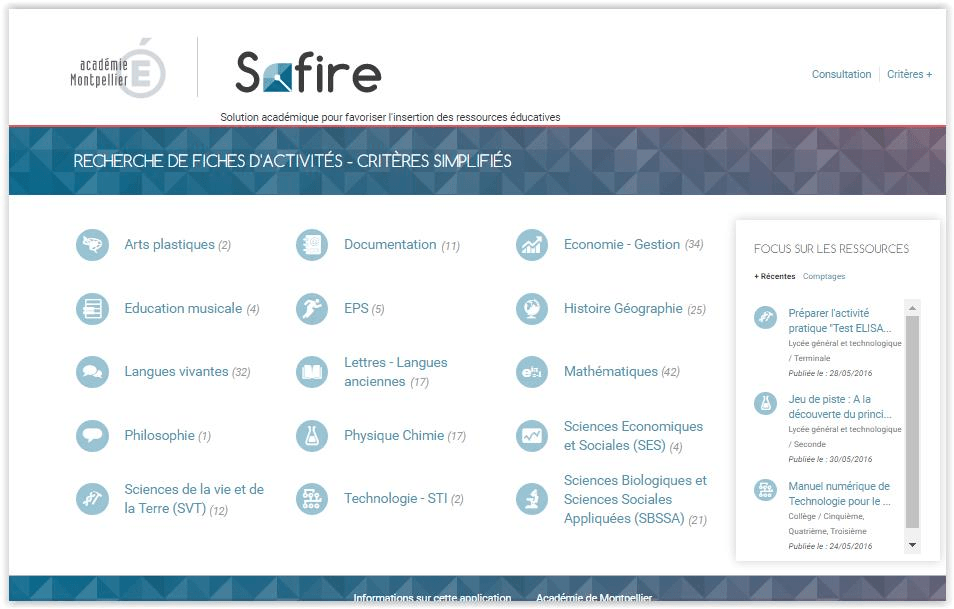954x609 pixels.
Task: Click the resources list scrollbar thumb
Action: pyautogui.click(x=912, y=421)
